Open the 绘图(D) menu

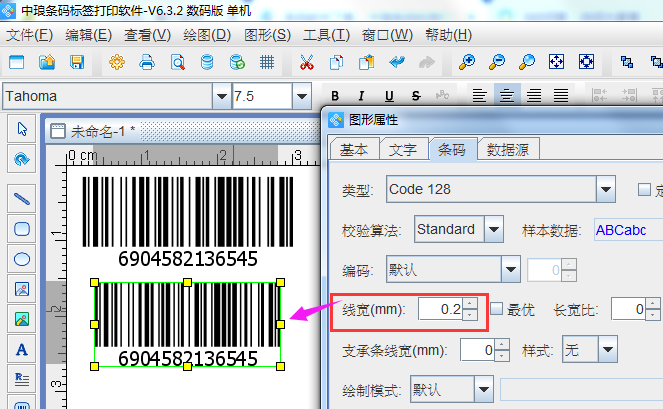click(206, 35)
